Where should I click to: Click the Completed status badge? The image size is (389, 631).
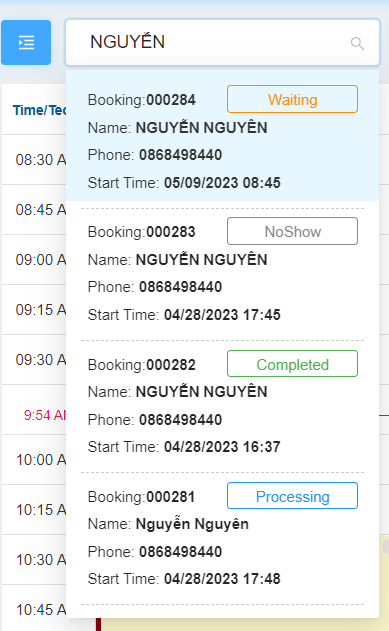click(x=292, y=364)
